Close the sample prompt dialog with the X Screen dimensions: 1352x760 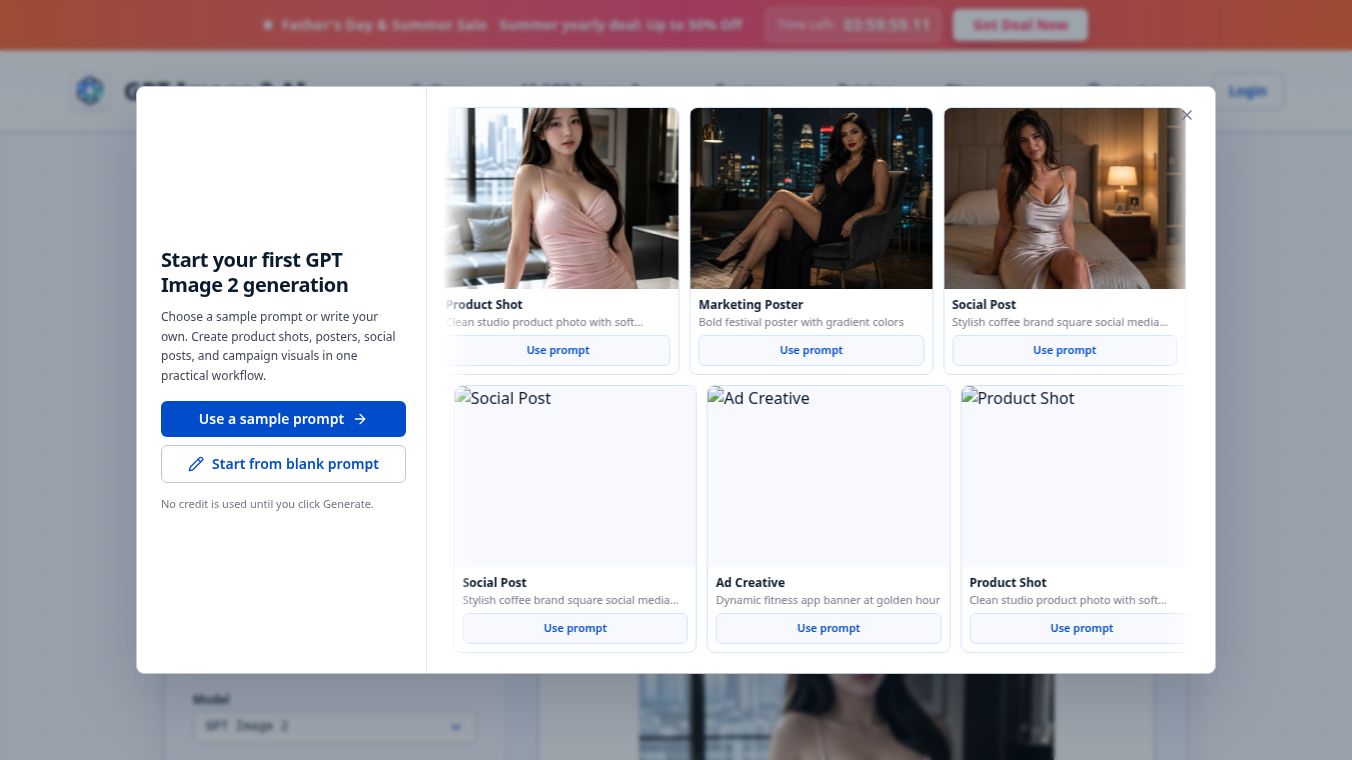point(1187,115)
